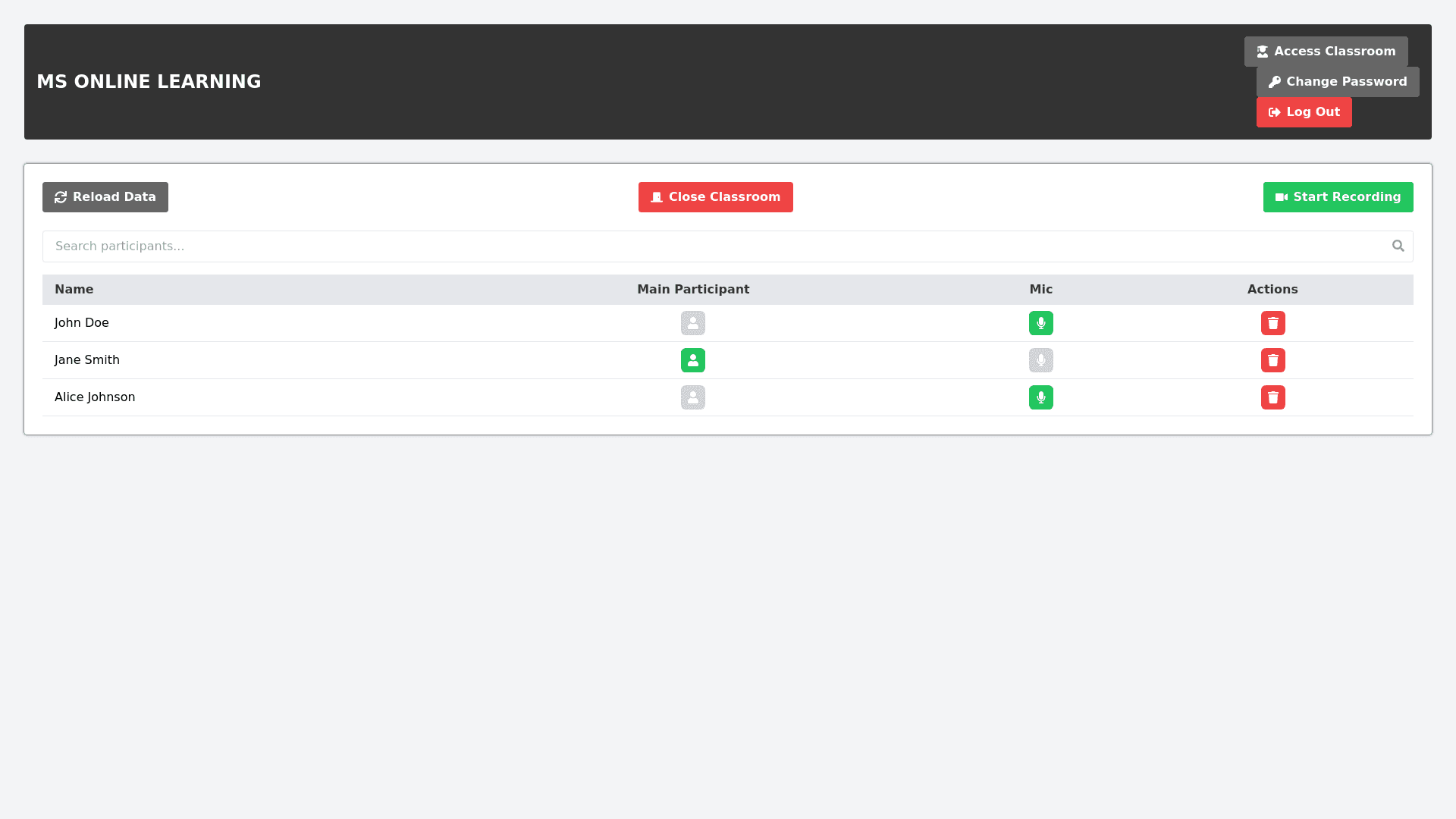Image resolution: width=1456 pixels, height=819 pixels.
Task: Click the search magnifier icon
Action: click(x=1398, y=246)
